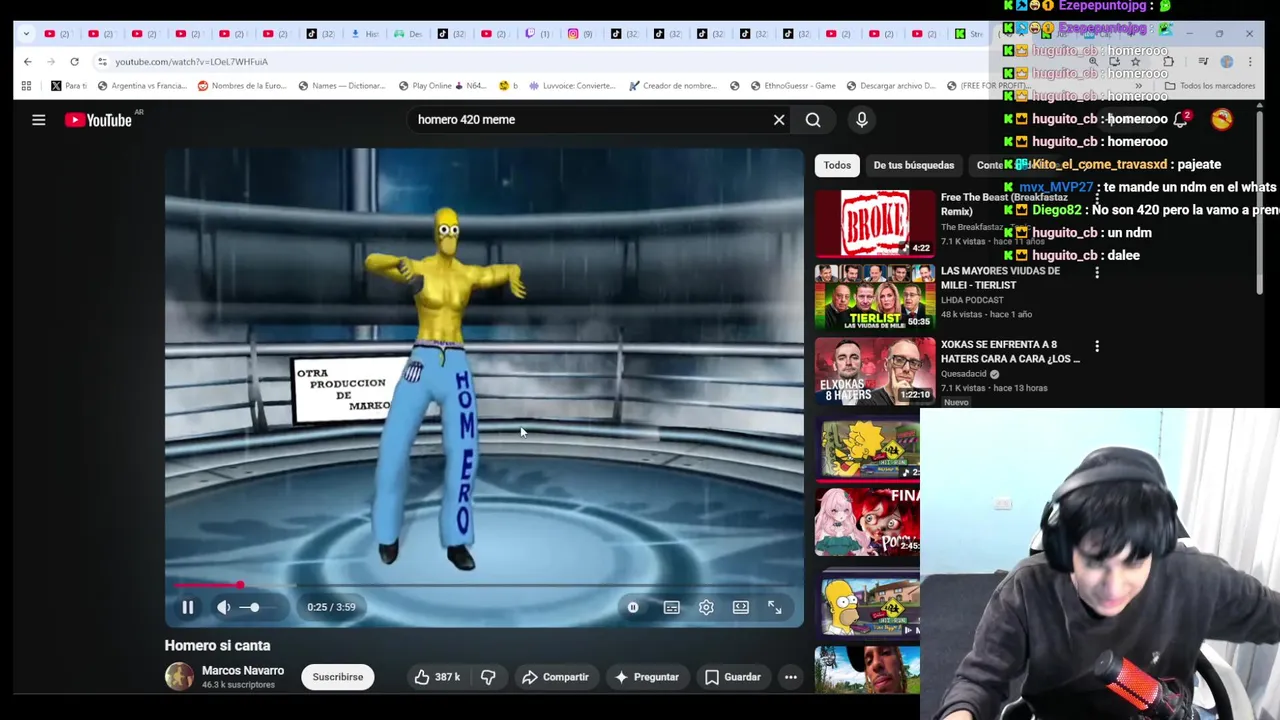Image resolution: width=1280 pixels, height=720 pixels.
Task: Reload the page with refresh icon
Action: click(x=74, y=62)
